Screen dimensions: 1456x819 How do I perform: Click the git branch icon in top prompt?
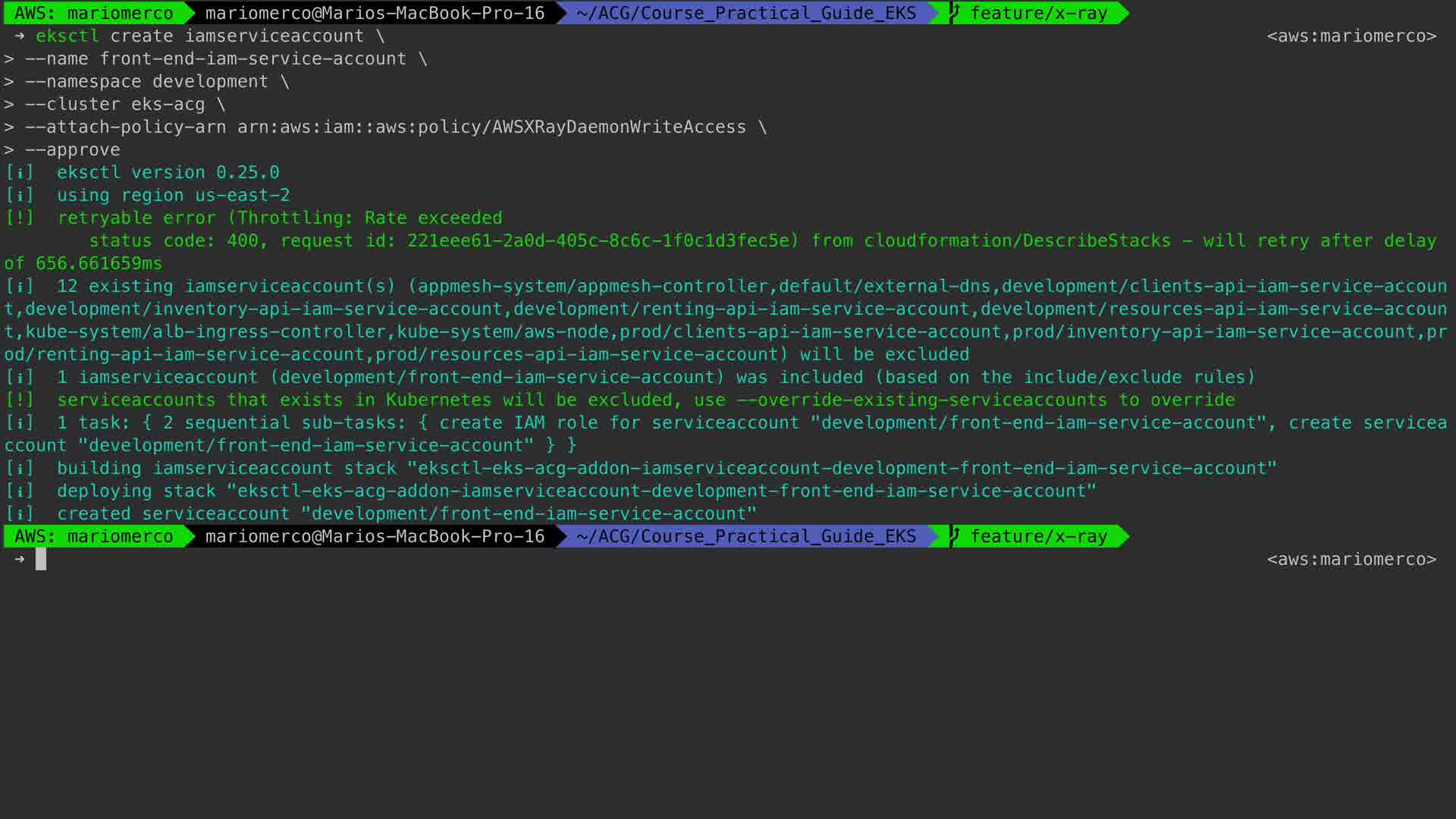(x=954, y=13)
